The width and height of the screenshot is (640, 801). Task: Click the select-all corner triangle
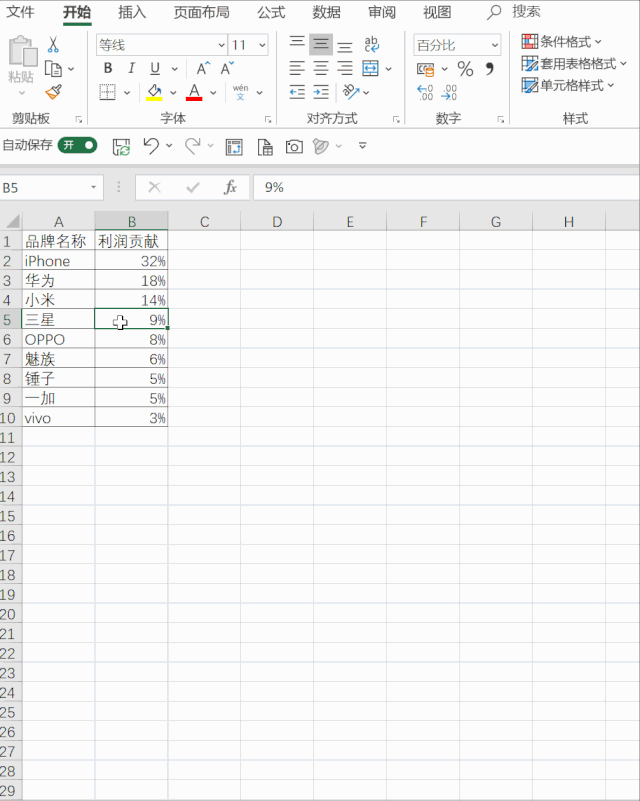point(12,221)
